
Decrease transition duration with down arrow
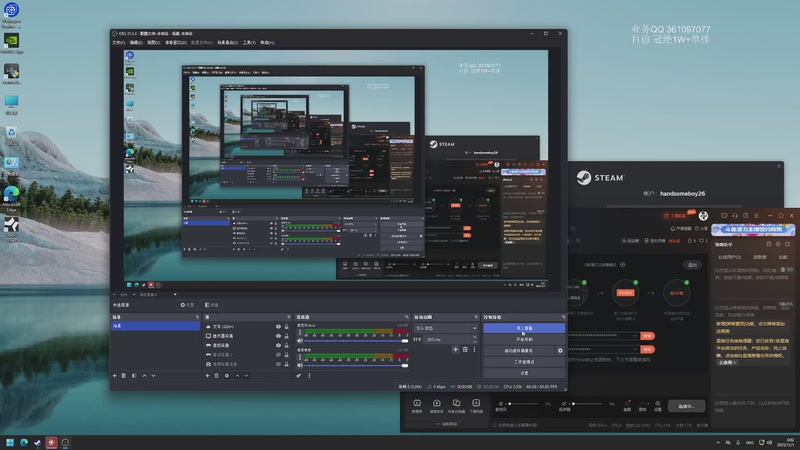tap(475, 341)
